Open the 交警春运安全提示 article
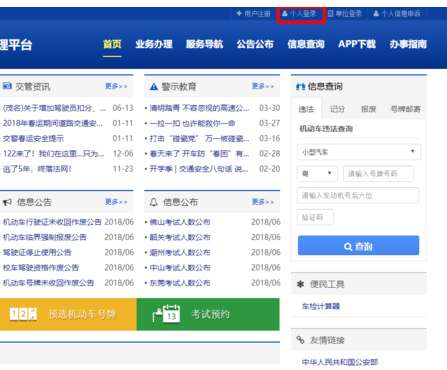The width and height of the screenshot is (447, 370). (x=33, y=138)
